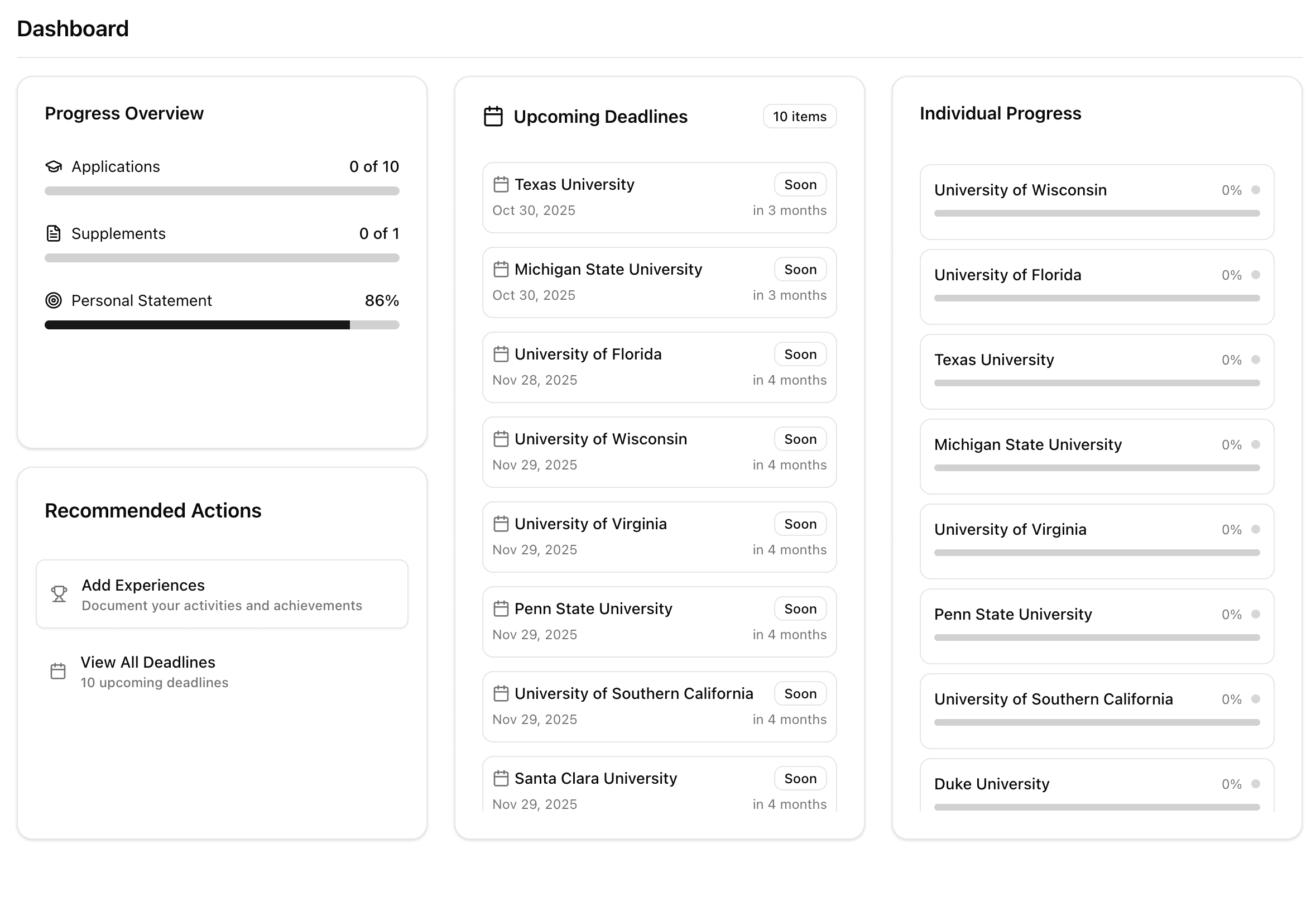Image resolution: width=1316 pixels, height=901 pixels.
Task: Click the Personal Statement progress bar
Action: (x=222, y=325)
